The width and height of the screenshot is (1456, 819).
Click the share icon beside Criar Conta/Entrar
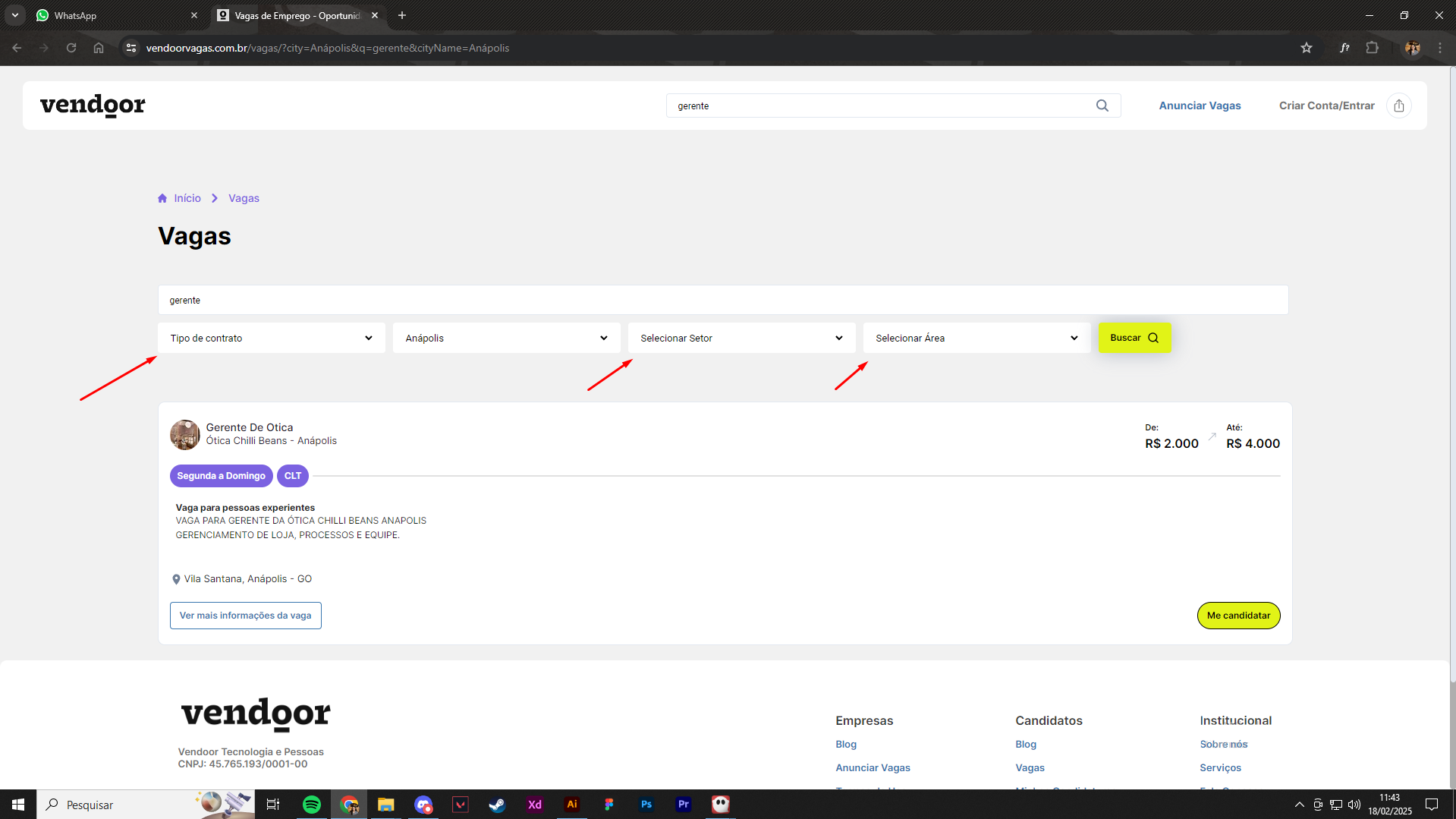(x=1398, y=106)
